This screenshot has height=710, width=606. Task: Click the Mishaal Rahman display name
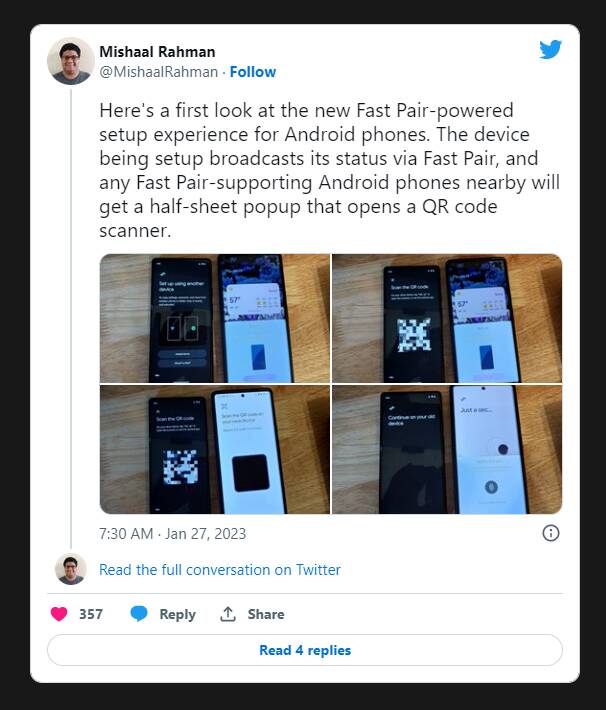coord(157,52)
